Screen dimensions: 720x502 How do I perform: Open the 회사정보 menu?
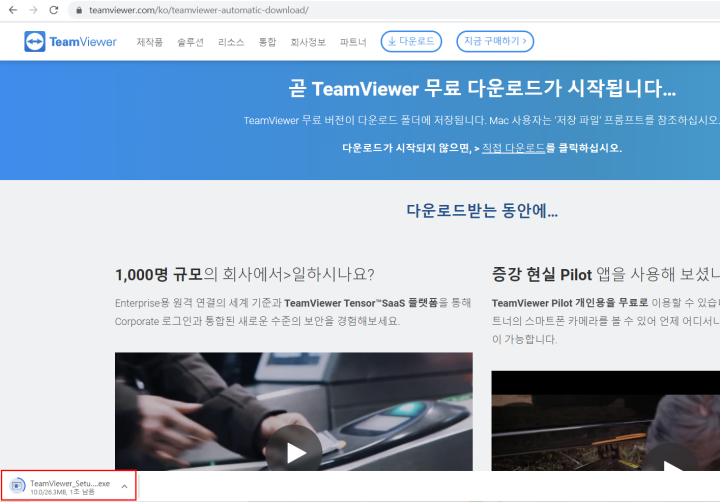tap(308, 42)
